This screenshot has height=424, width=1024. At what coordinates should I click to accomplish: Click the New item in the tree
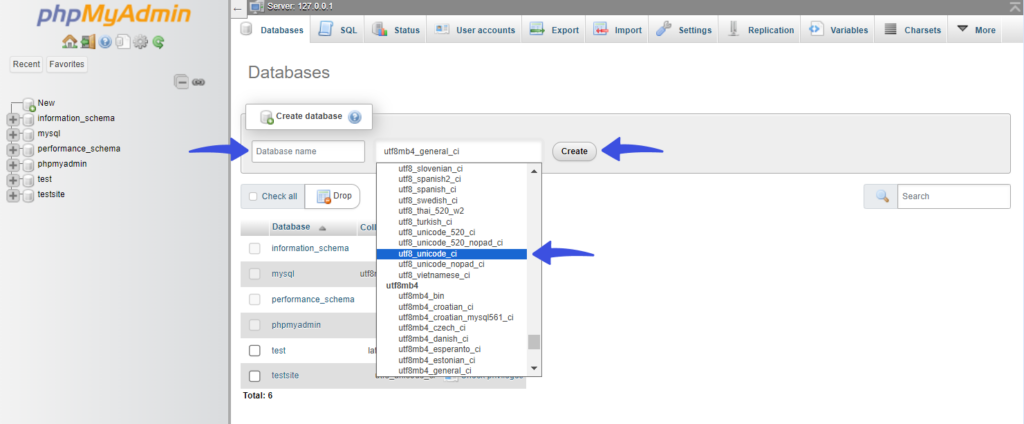pos(46,103)
